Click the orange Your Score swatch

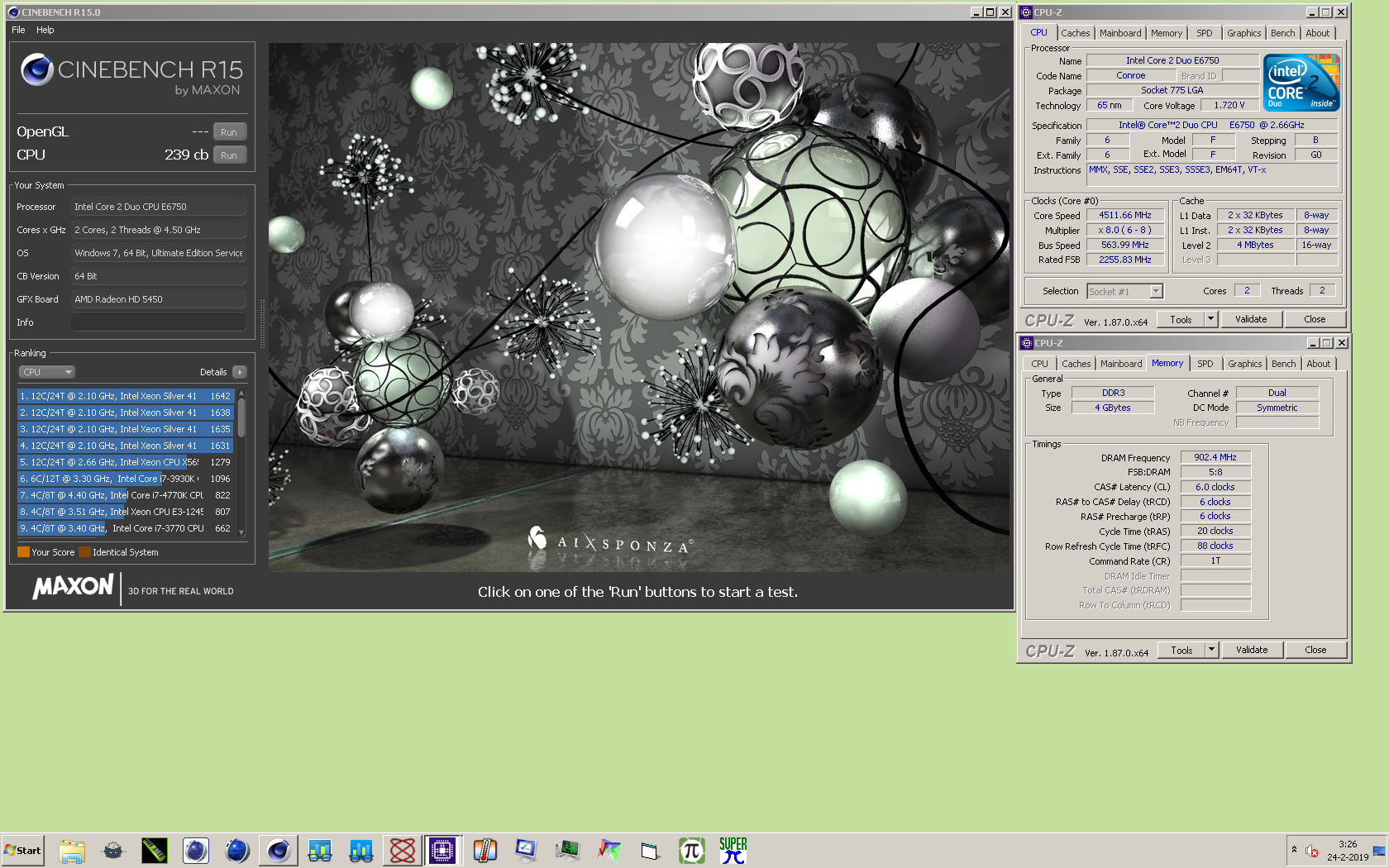tap(23, 552)
